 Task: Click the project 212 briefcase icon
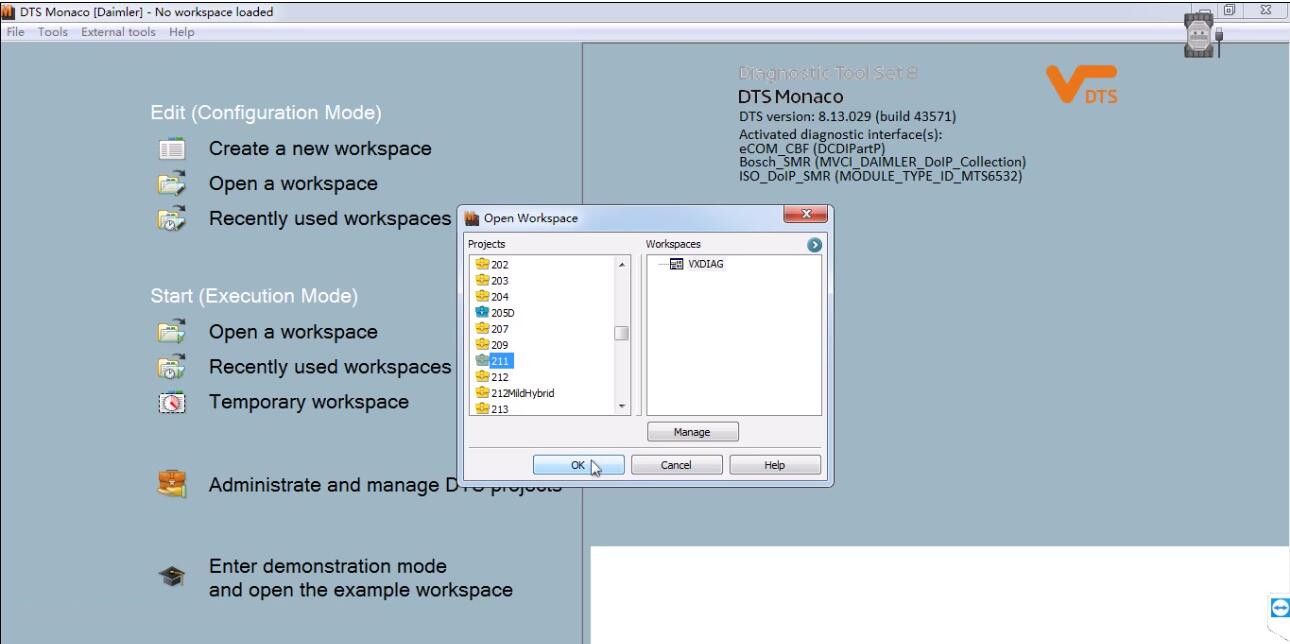point(483,377)
